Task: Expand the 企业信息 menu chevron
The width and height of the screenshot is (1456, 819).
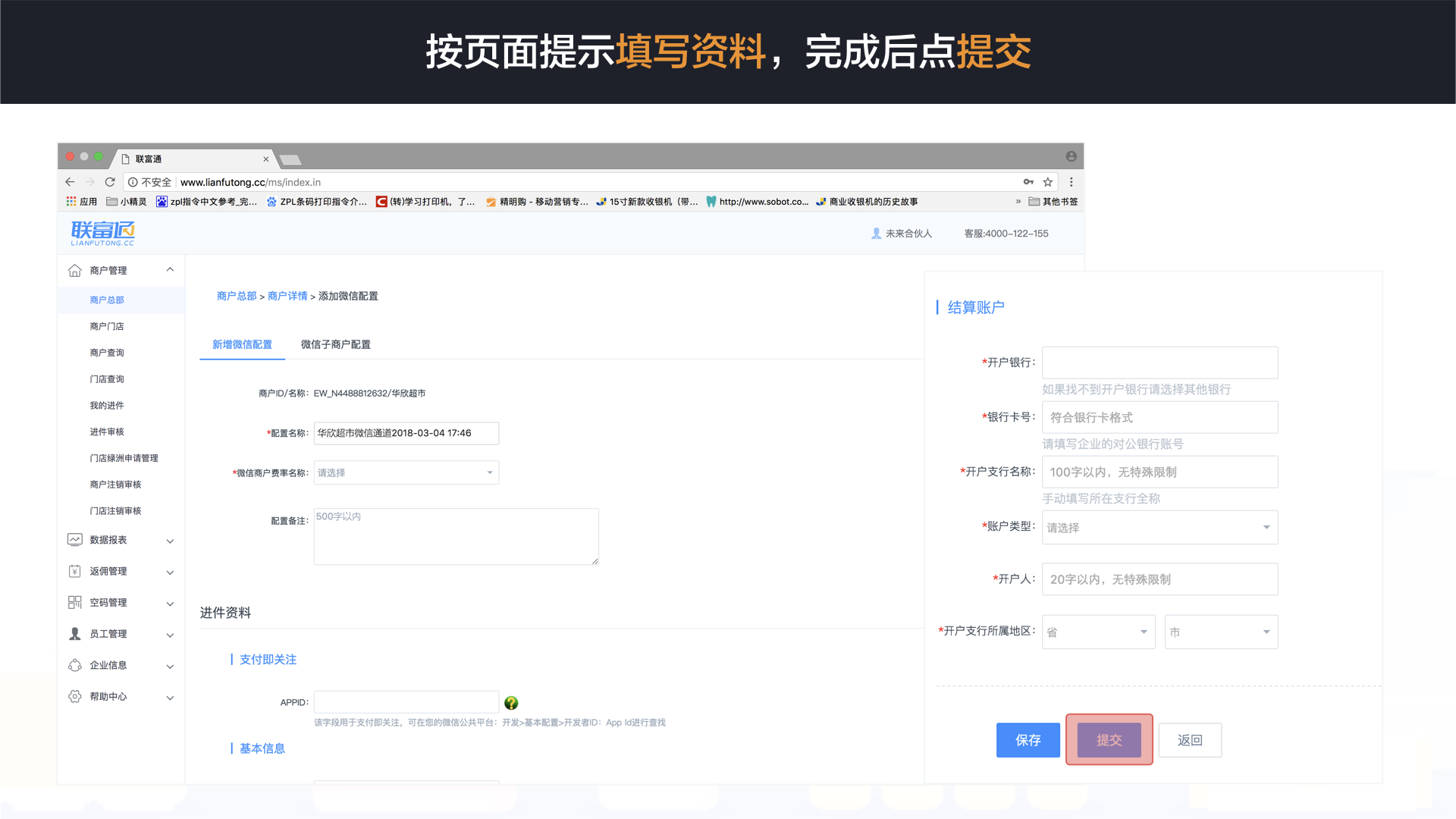Action: (170, 667)
